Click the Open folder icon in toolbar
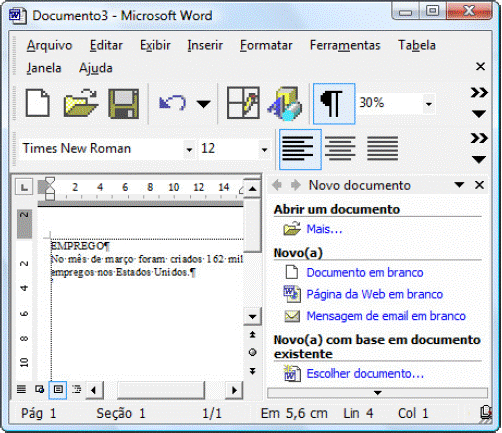 [x=81, y=103]
